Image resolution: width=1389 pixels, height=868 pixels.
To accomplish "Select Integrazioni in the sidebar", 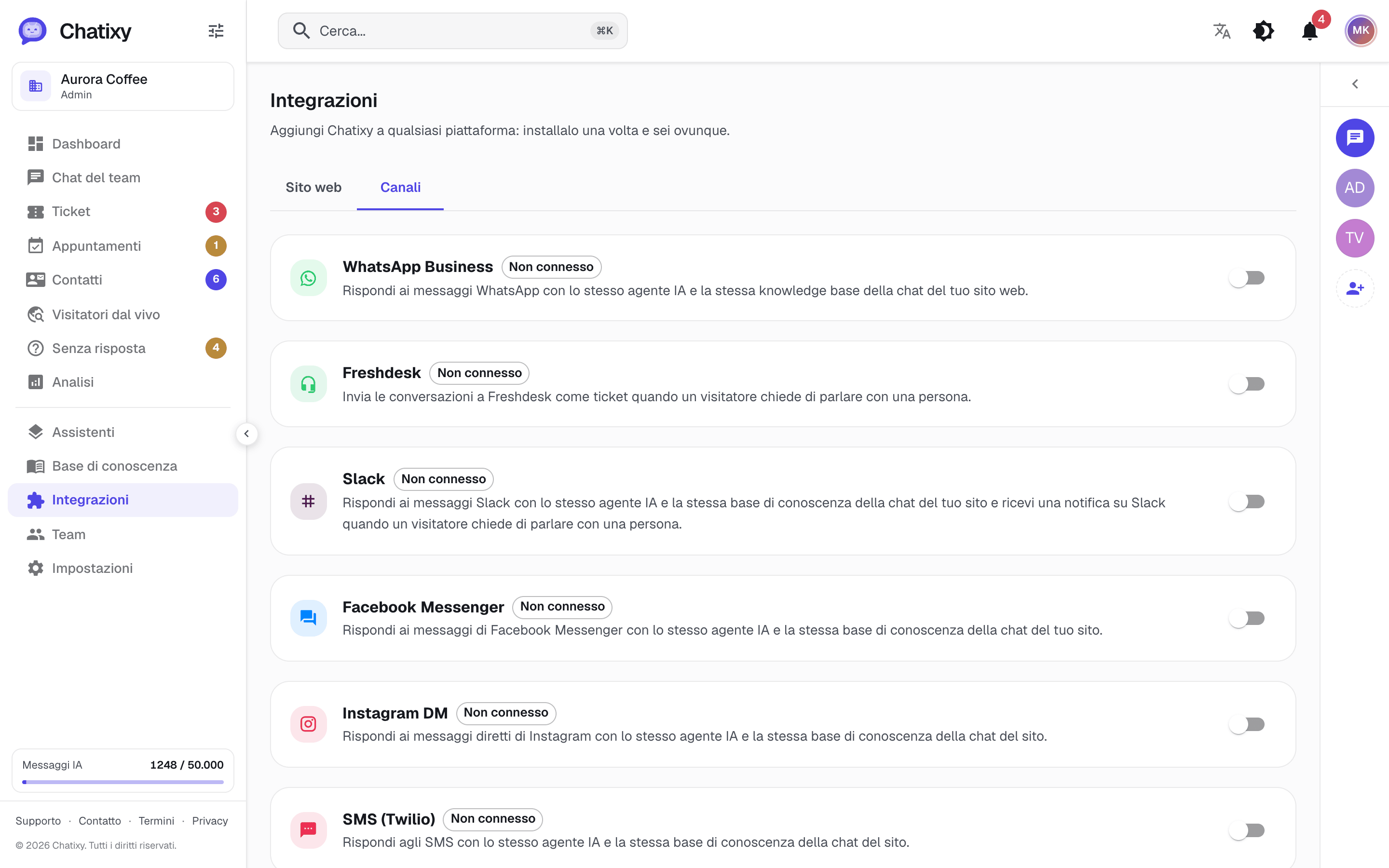I will [123, 500].
